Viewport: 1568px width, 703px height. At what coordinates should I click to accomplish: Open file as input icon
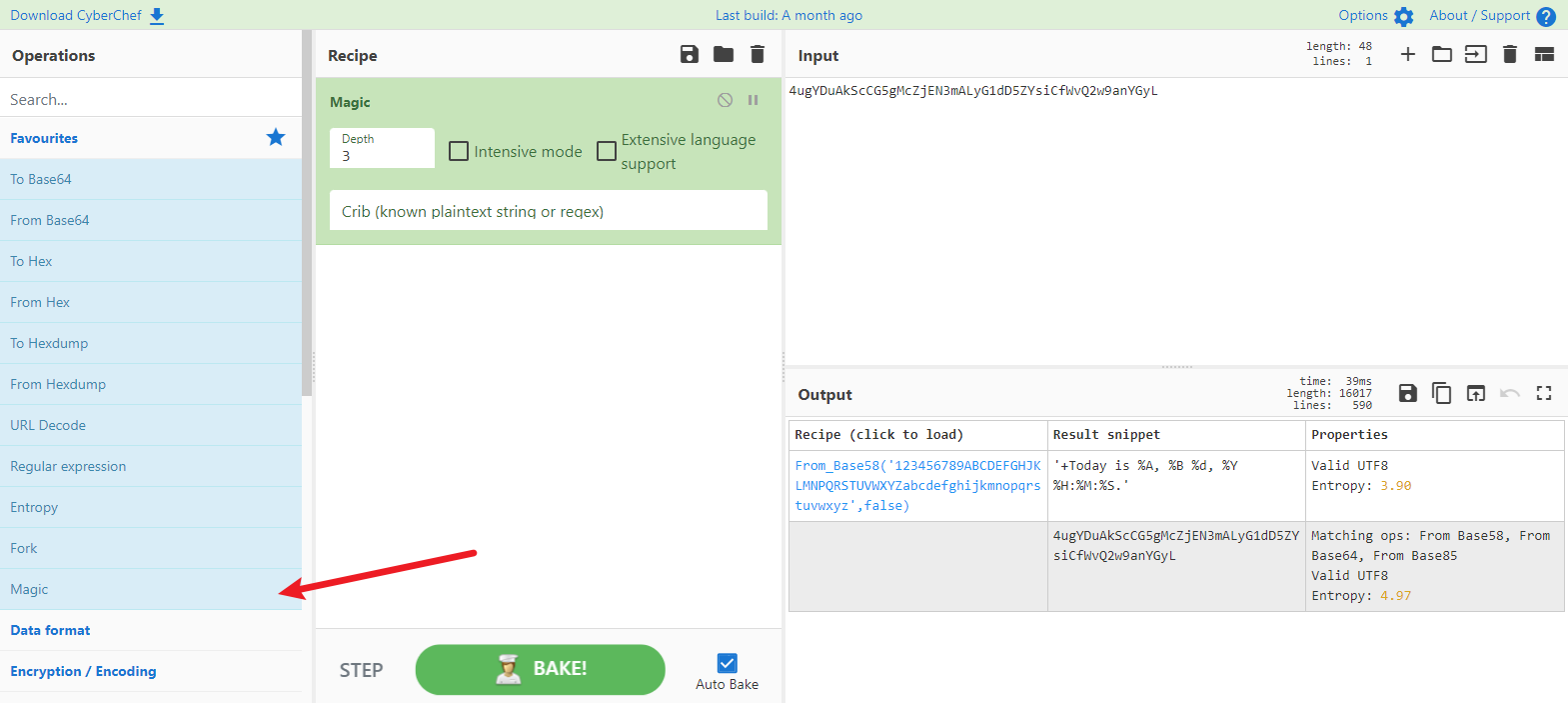click(1476, 54)
